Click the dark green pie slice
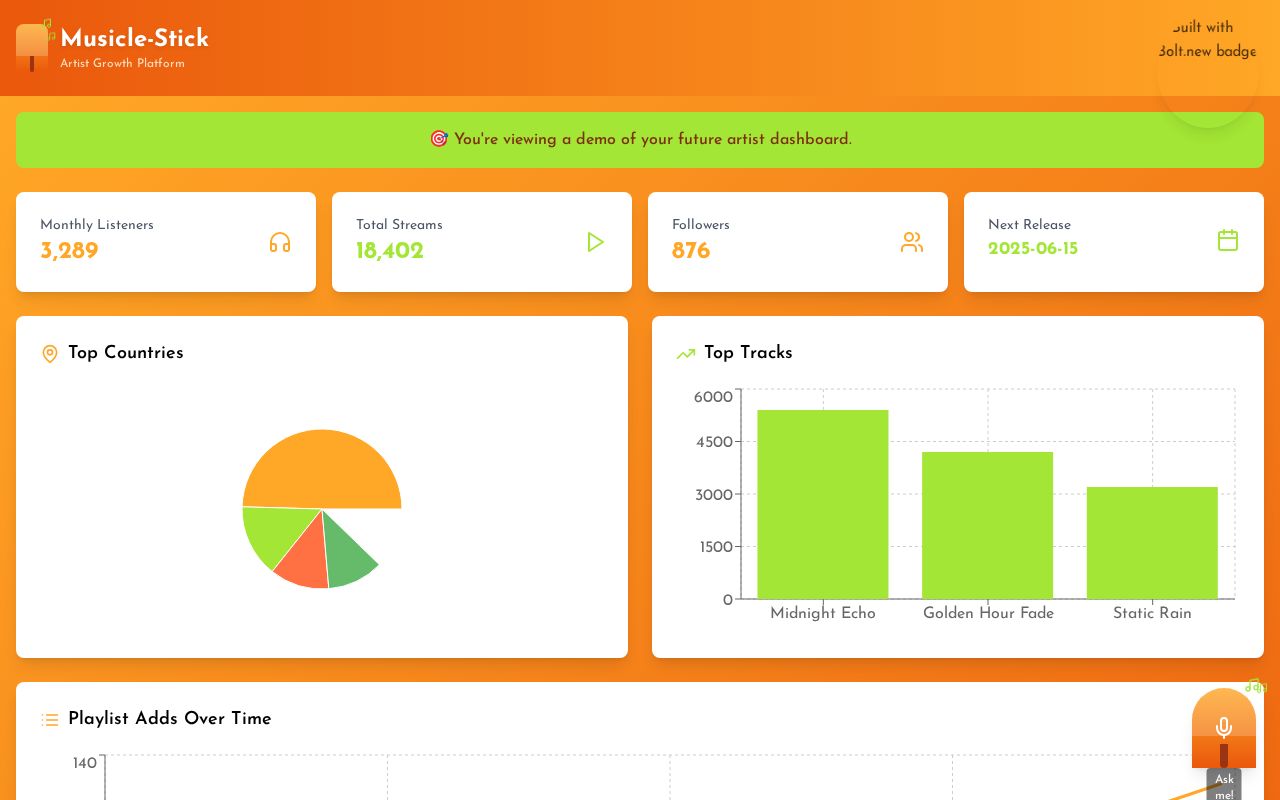1280x800 pixels. click(x=345, y=556)
